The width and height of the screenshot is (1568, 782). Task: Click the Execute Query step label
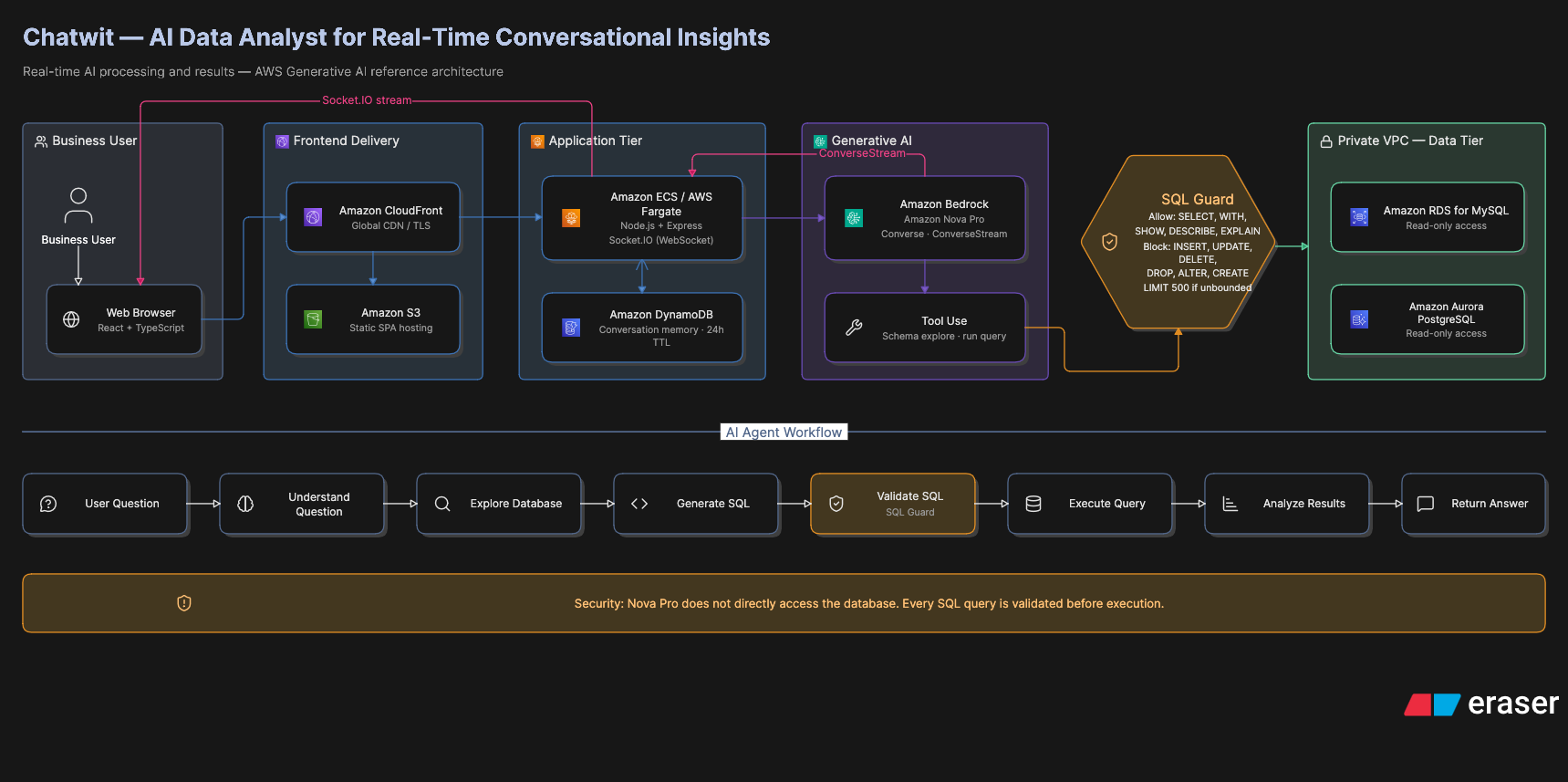1107,504
